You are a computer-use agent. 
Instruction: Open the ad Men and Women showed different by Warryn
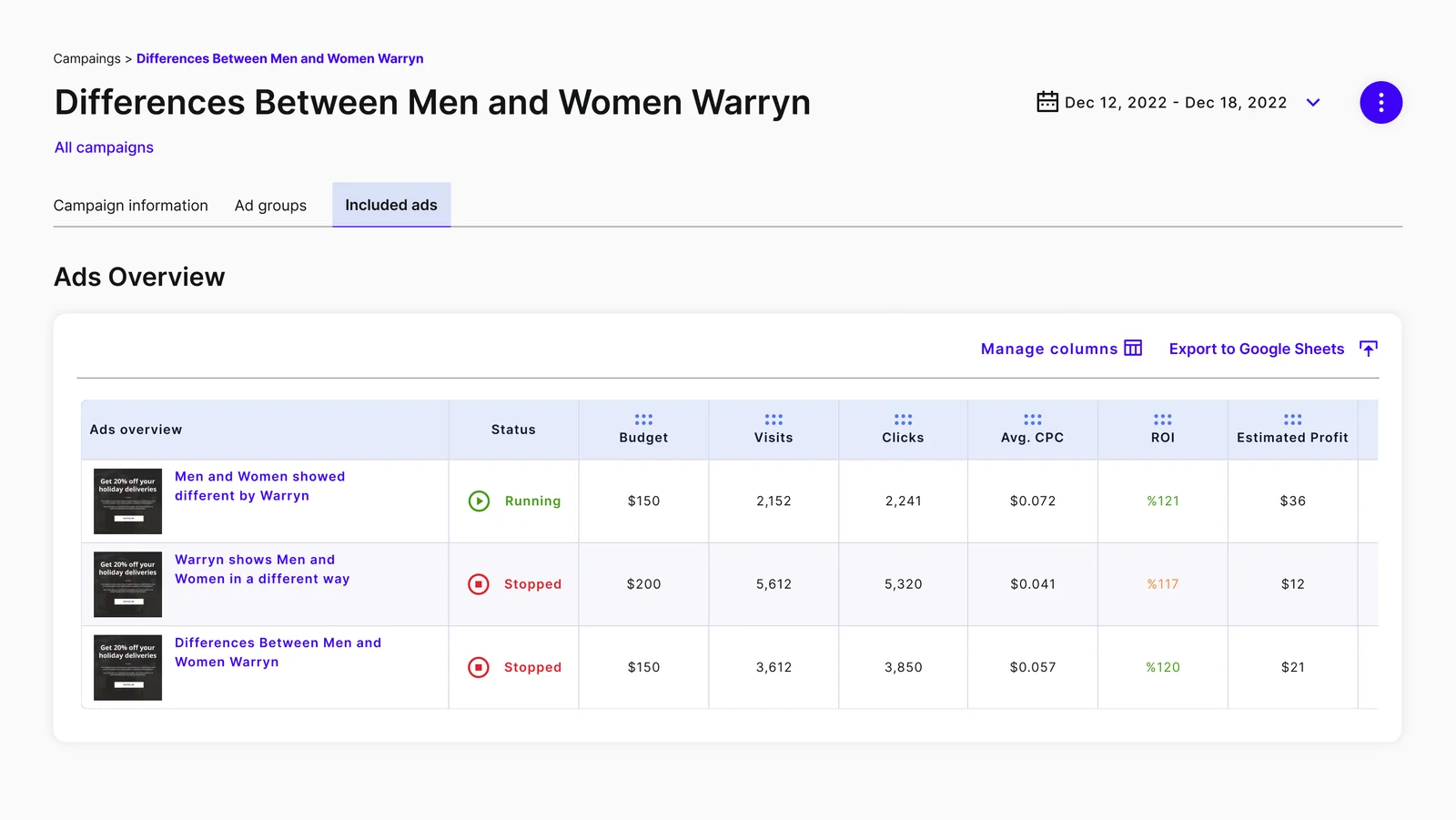260,486
